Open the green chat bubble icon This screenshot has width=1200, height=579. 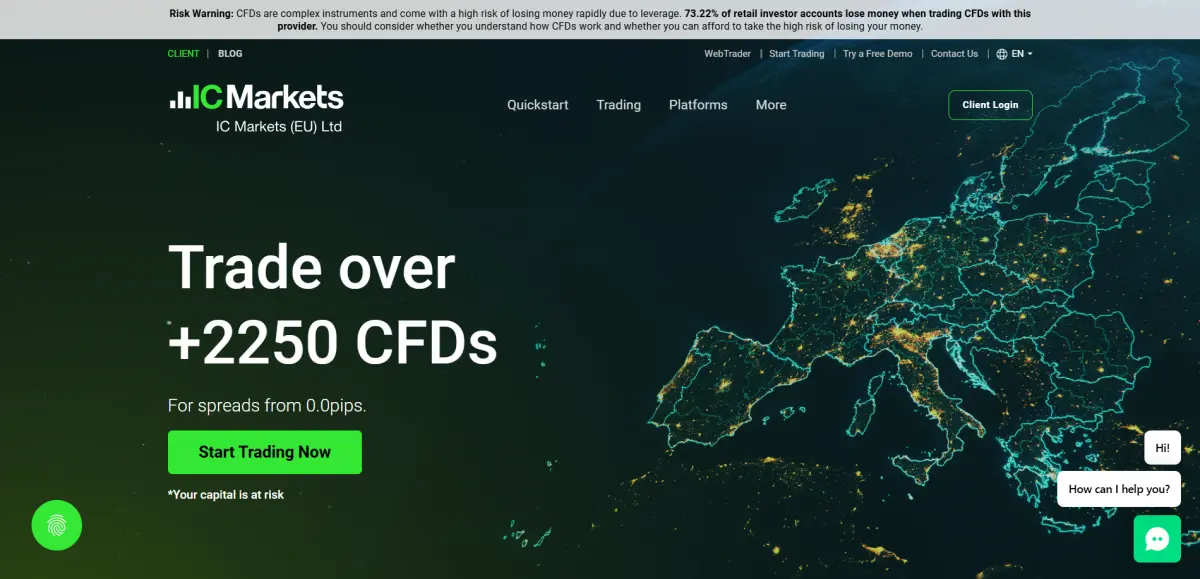coord(1157,539)
